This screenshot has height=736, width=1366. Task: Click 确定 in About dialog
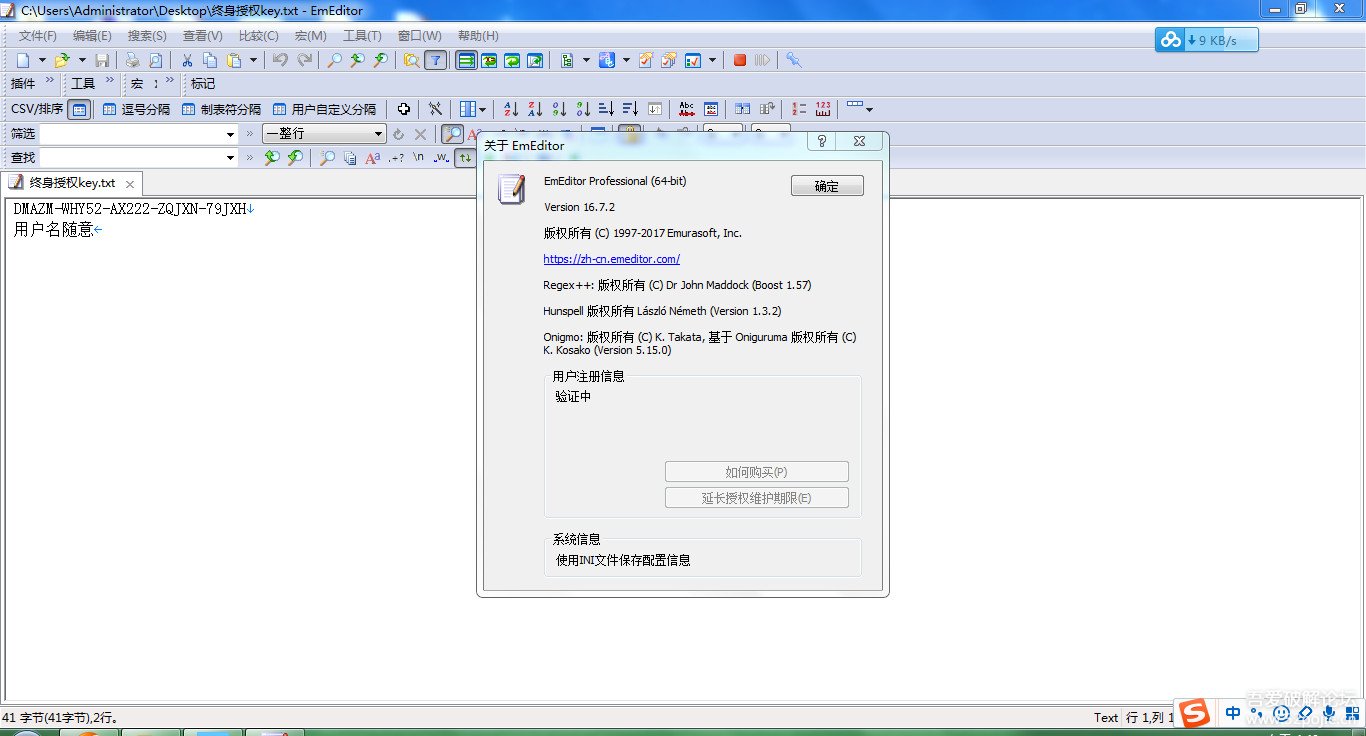(827, 186)
